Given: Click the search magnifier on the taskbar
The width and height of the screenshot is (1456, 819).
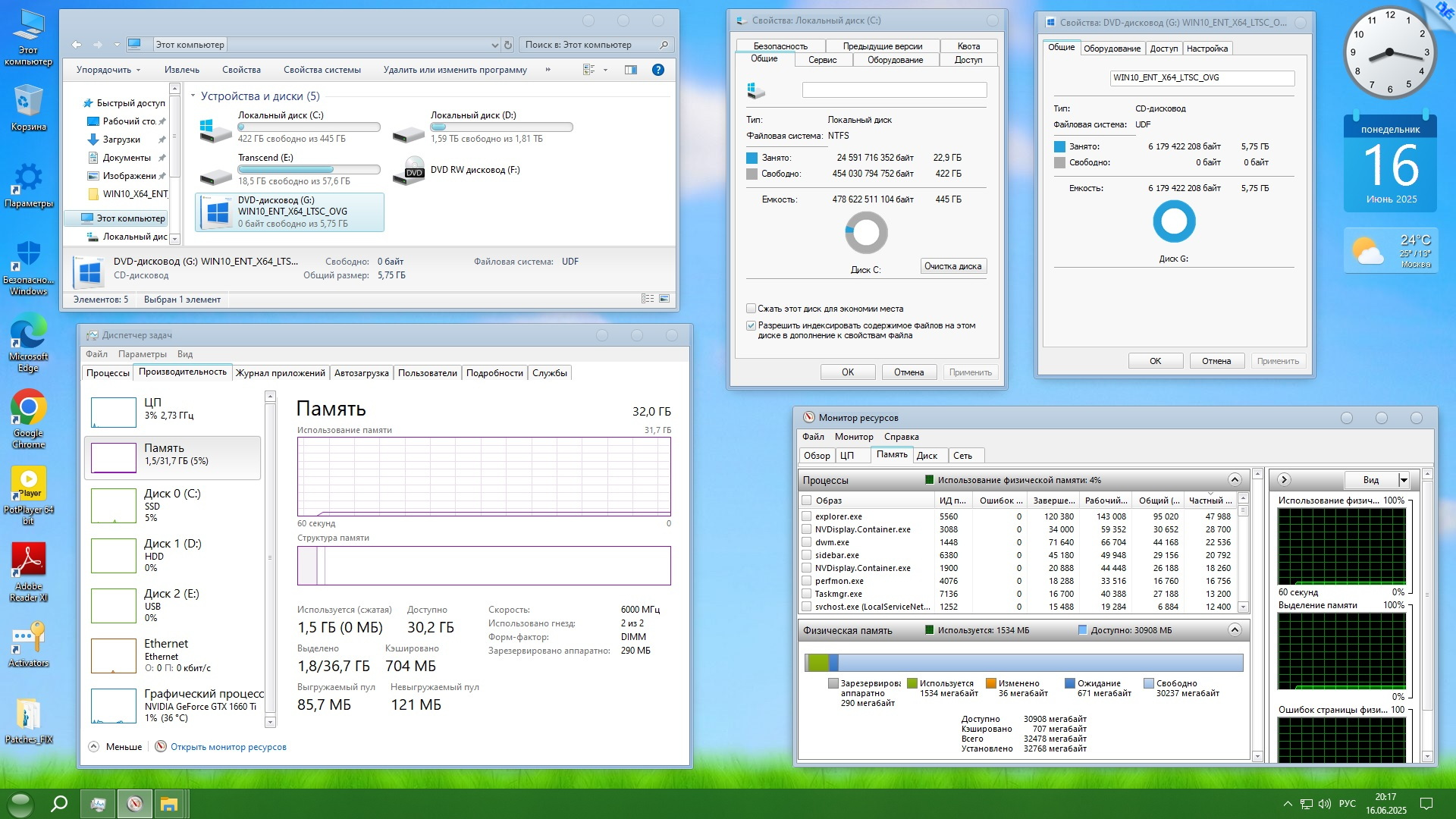Looking at the screenshot, I should [x=59, y=804].
